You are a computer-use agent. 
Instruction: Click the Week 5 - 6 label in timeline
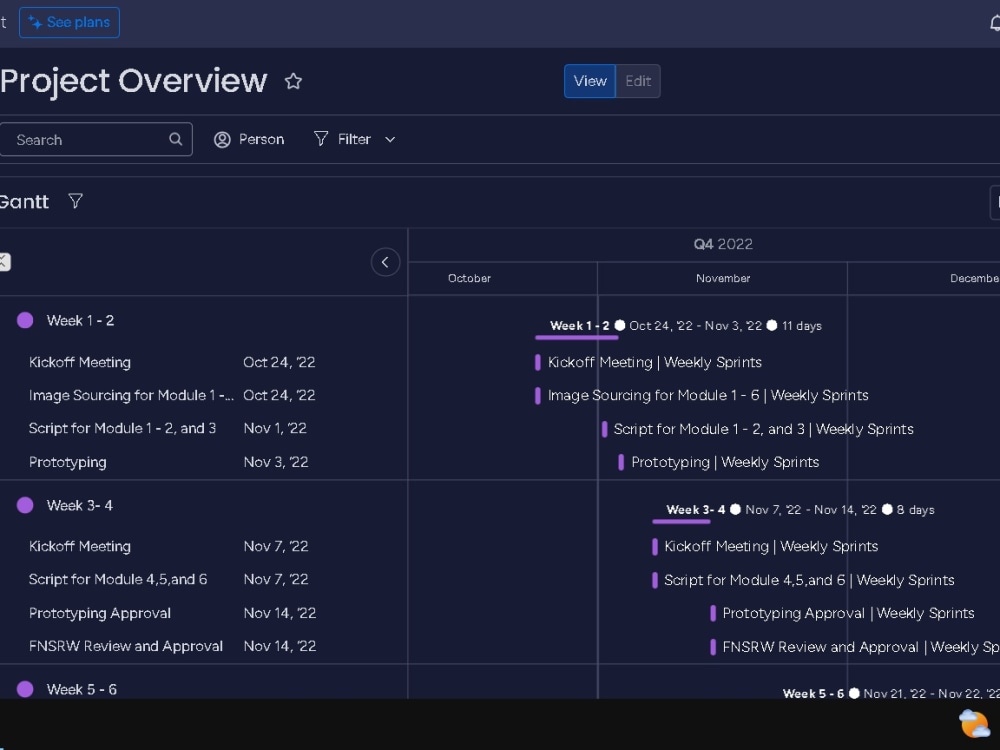[813, 693]
